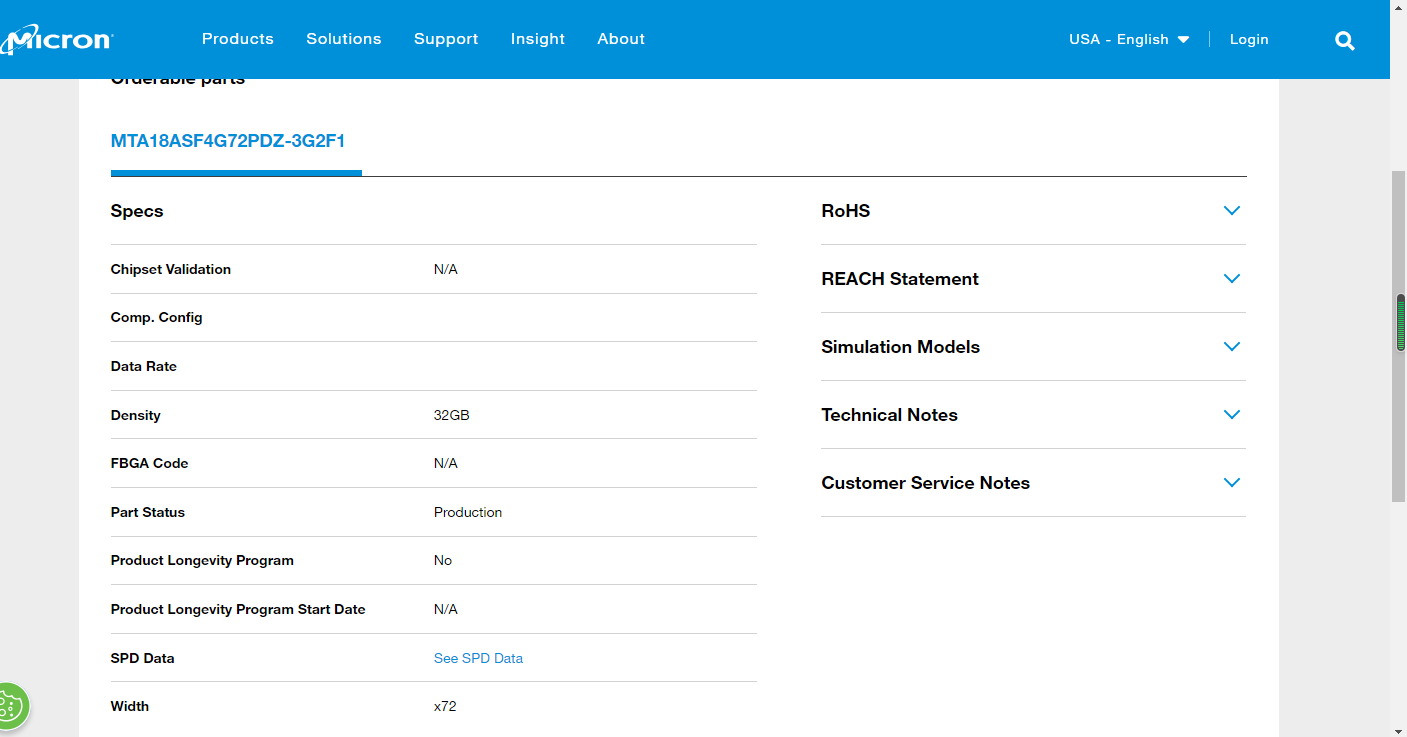Image resolution: width=1407 pixels, height=737 pixels.
Task: Open the site search magnifier icon
Action: click(x=1345, y=40)
